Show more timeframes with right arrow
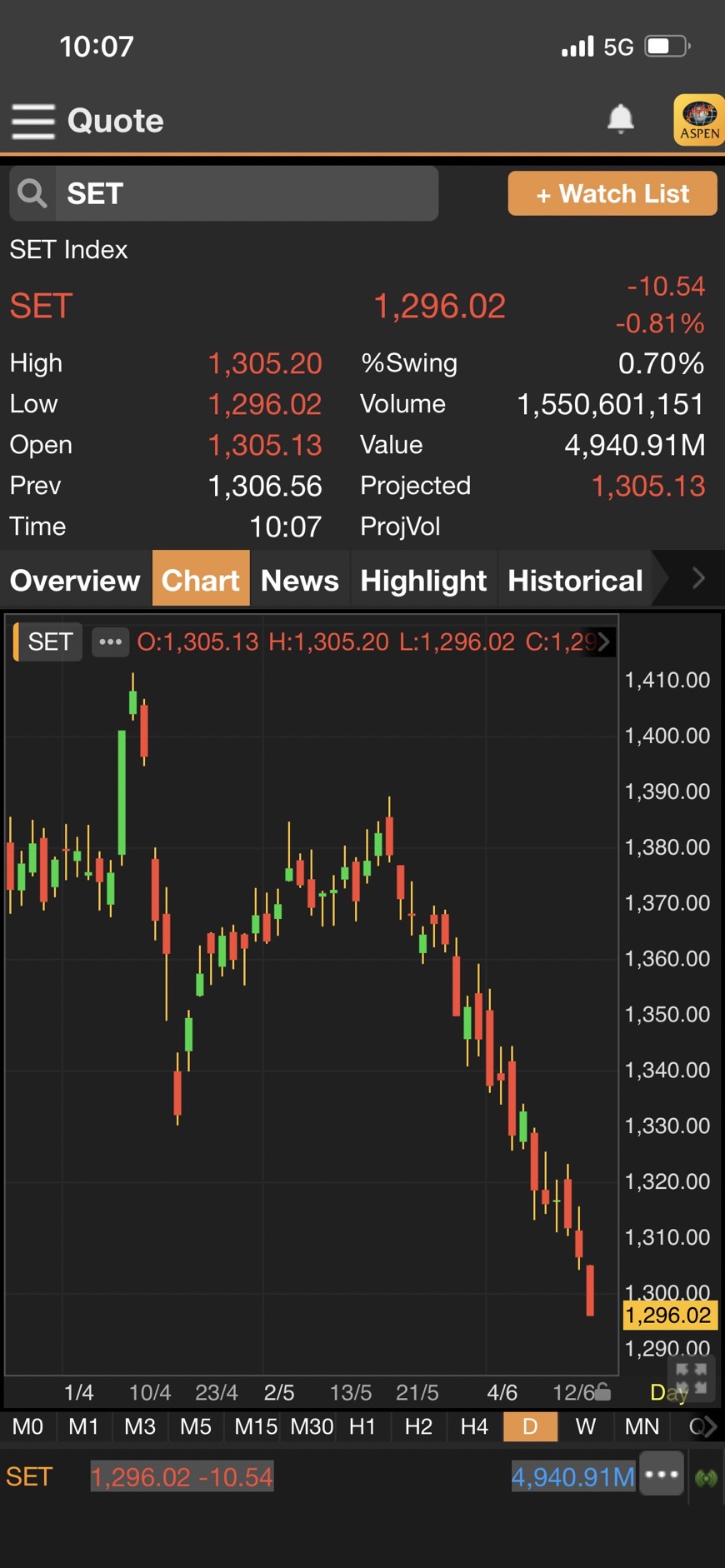Viewport: 725px width, 1568px height. pos(709,1426)
